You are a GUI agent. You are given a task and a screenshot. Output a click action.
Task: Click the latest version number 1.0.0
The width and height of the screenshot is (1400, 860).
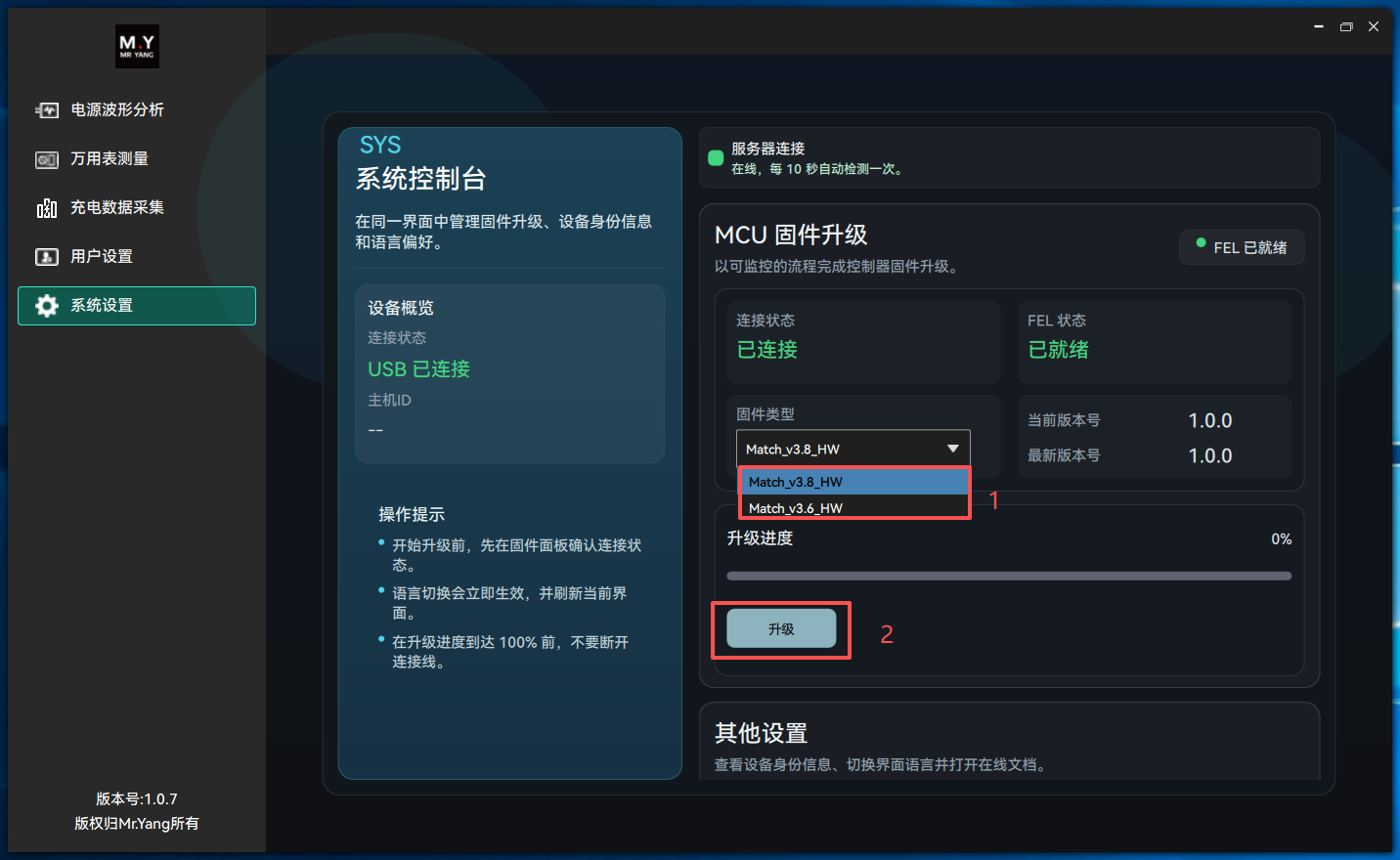point(1209,456)
